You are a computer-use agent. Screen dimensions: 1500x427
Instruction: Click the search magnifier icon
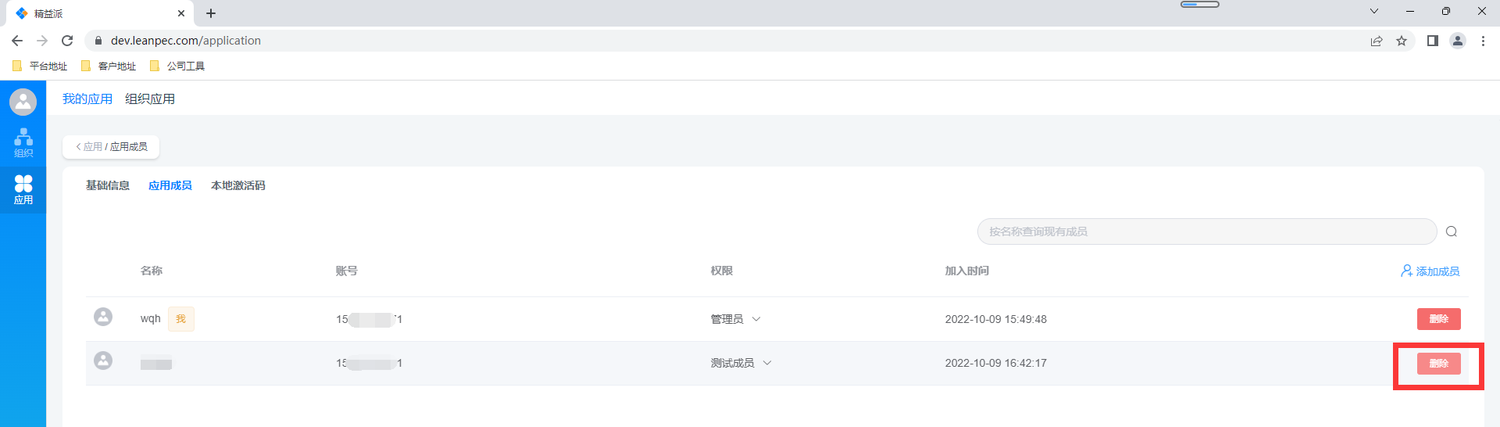pyautogui.click(x=1451, y=231)
